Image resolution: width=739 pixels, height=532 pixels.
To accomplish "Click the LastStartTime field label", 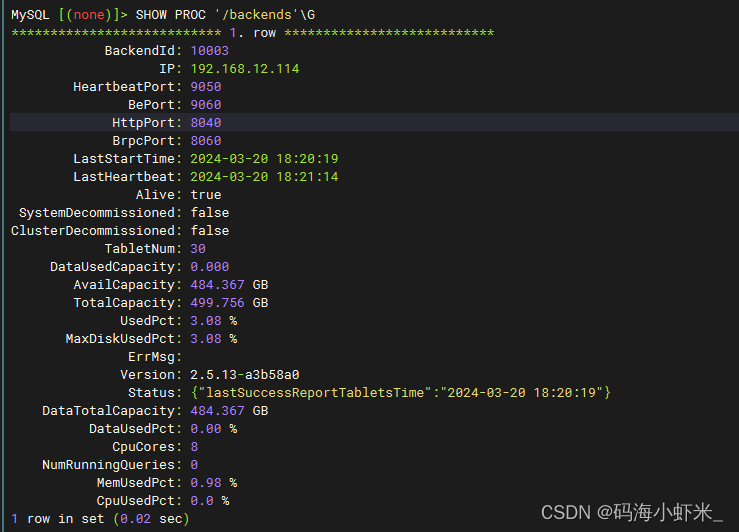I will pos(127,159).
